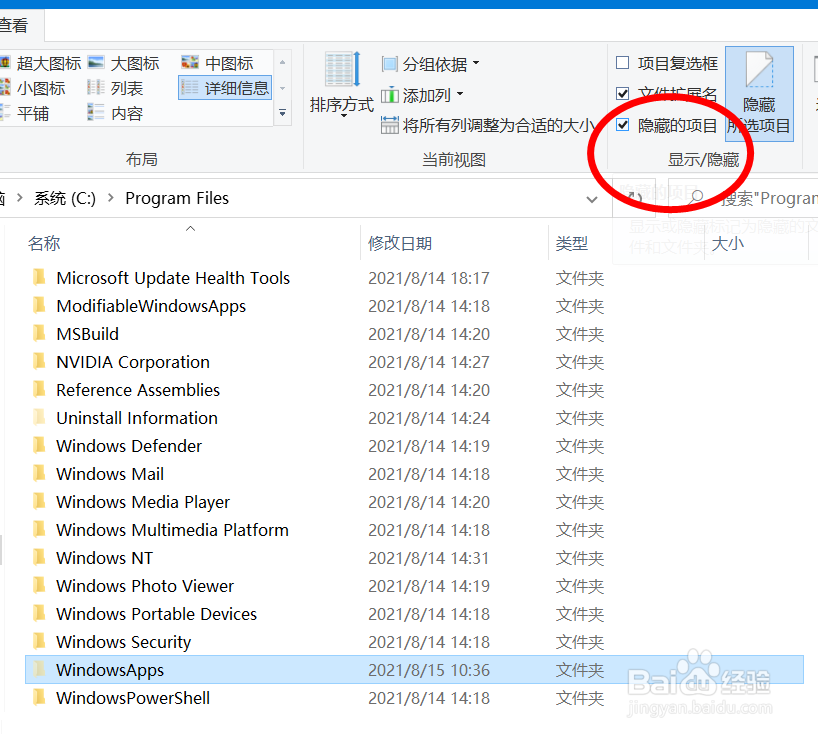Click the Uninstall Information folder icon

click(39, 417)
